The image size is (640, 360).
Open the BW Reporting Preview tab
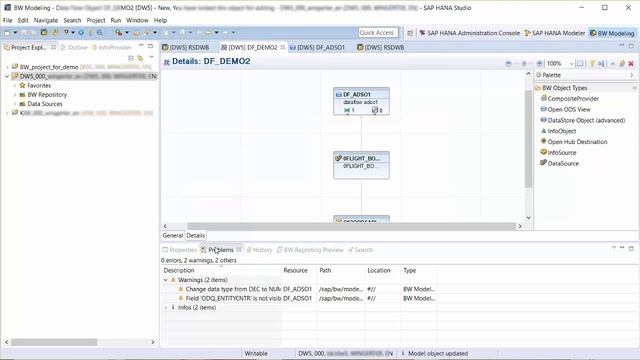(310, 250)
